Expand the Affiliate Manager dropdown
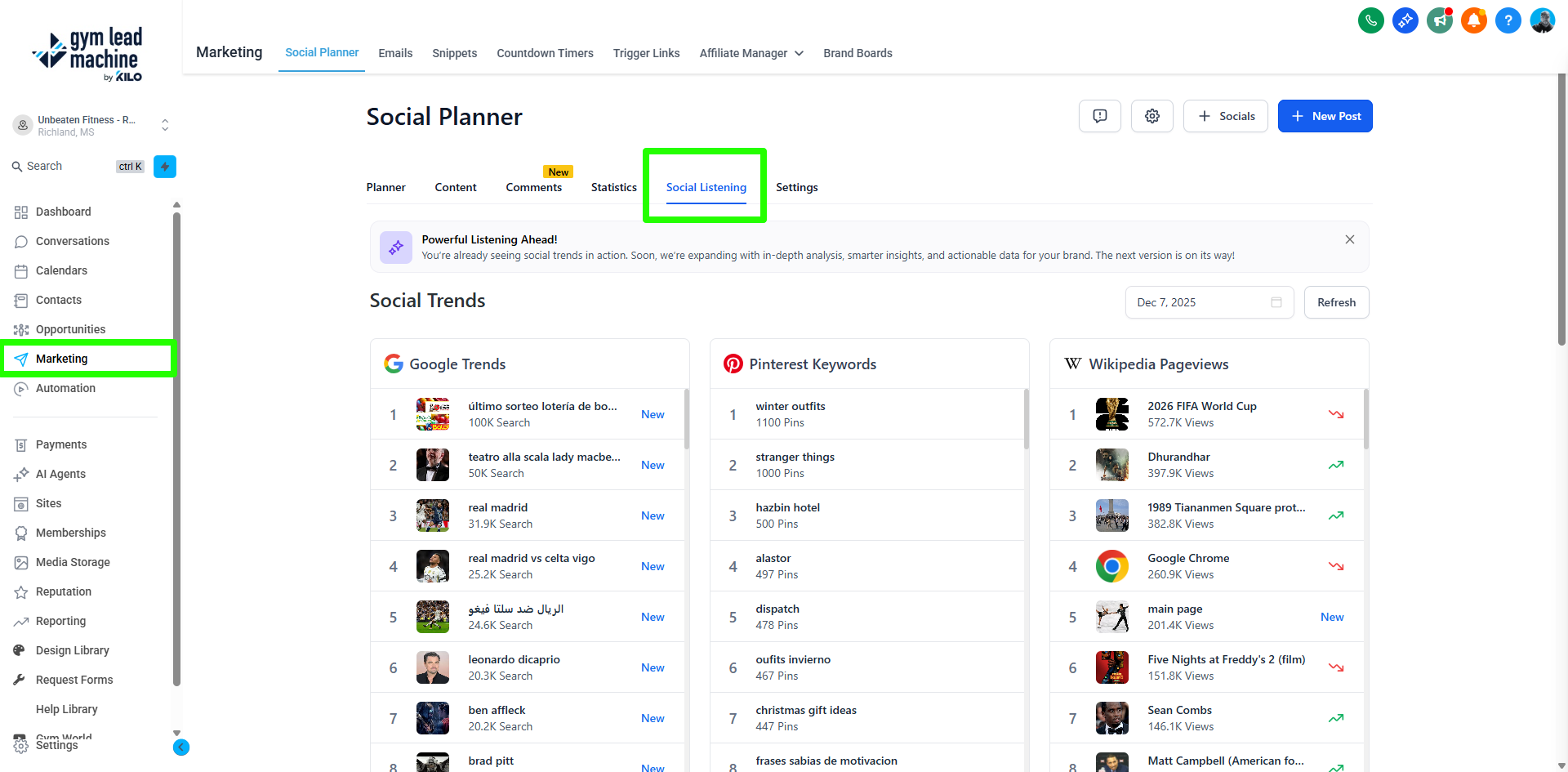This screenshot has height=772, width=1568. tap(751, 53)
